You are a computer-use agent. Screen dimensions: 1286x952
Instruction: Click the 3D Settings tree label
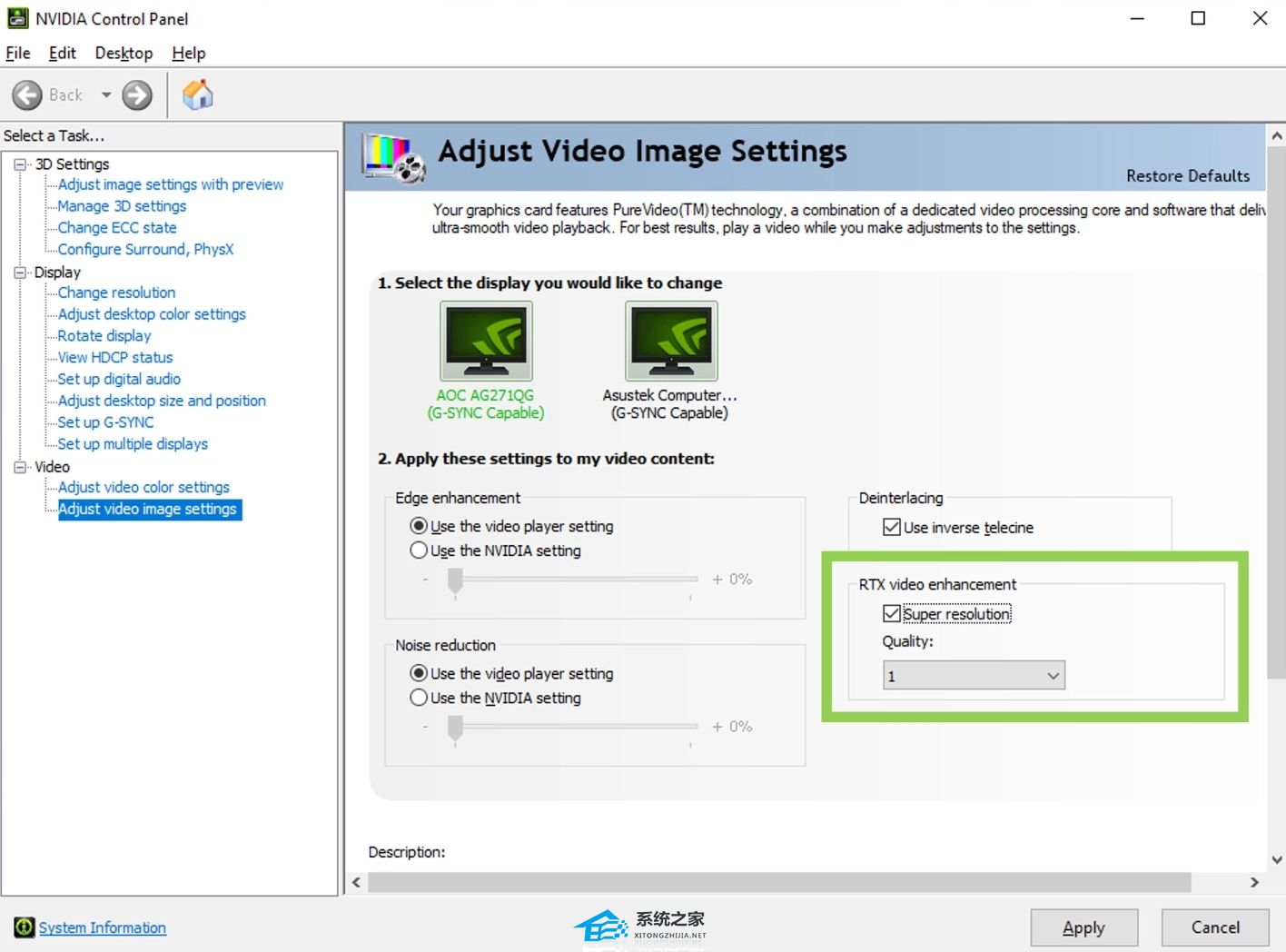(x=72, y=164)
